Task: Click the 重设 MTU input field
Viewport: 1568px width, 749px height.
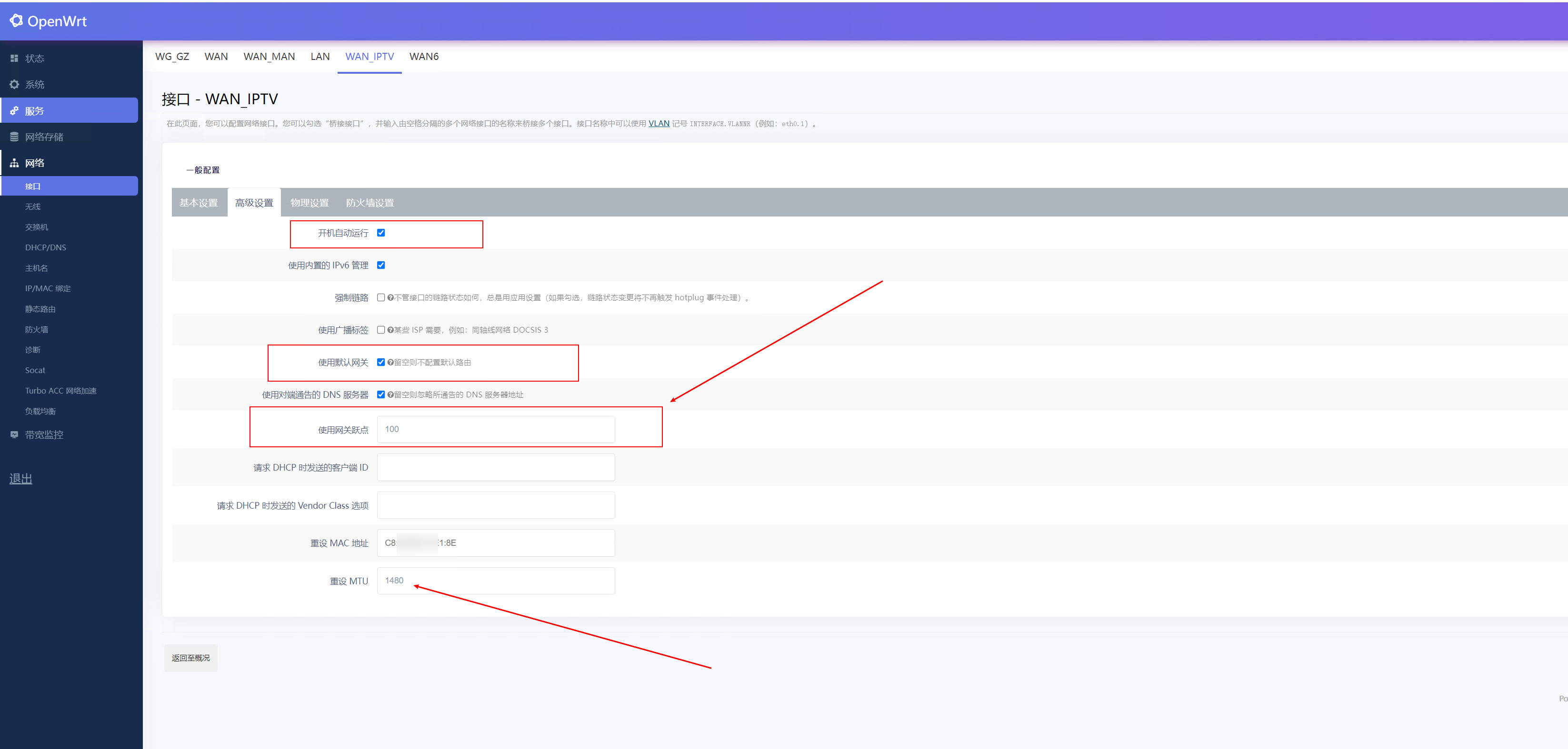Action: pyautogui.click(x=496, y=581)
